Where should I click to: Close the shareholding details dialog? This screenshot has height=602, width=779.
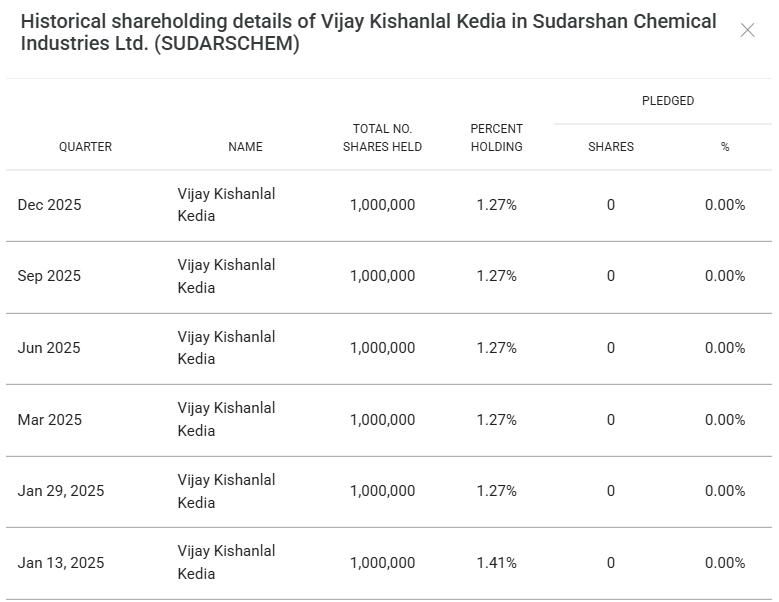click(x=747, y=31)
